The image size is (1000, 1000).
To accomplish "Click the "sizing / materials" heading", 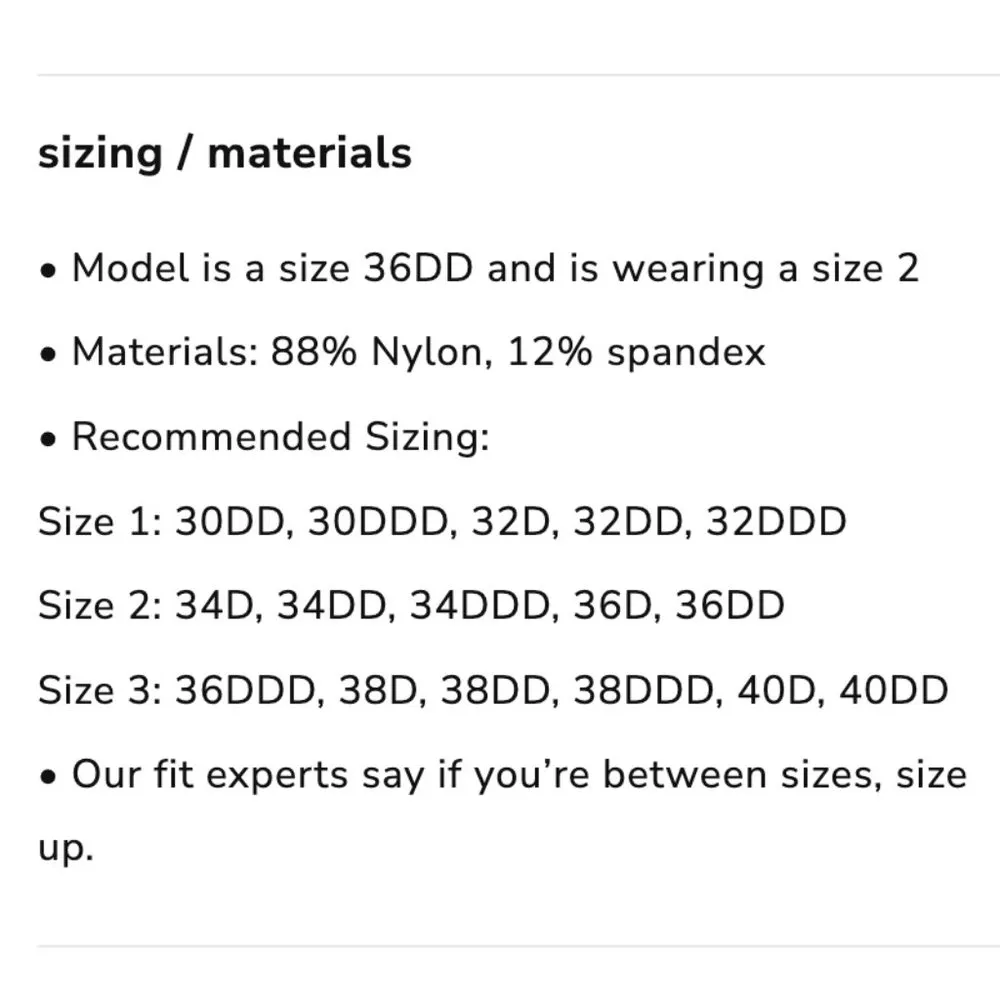I will pyautogui.click(x=224, y=154).
